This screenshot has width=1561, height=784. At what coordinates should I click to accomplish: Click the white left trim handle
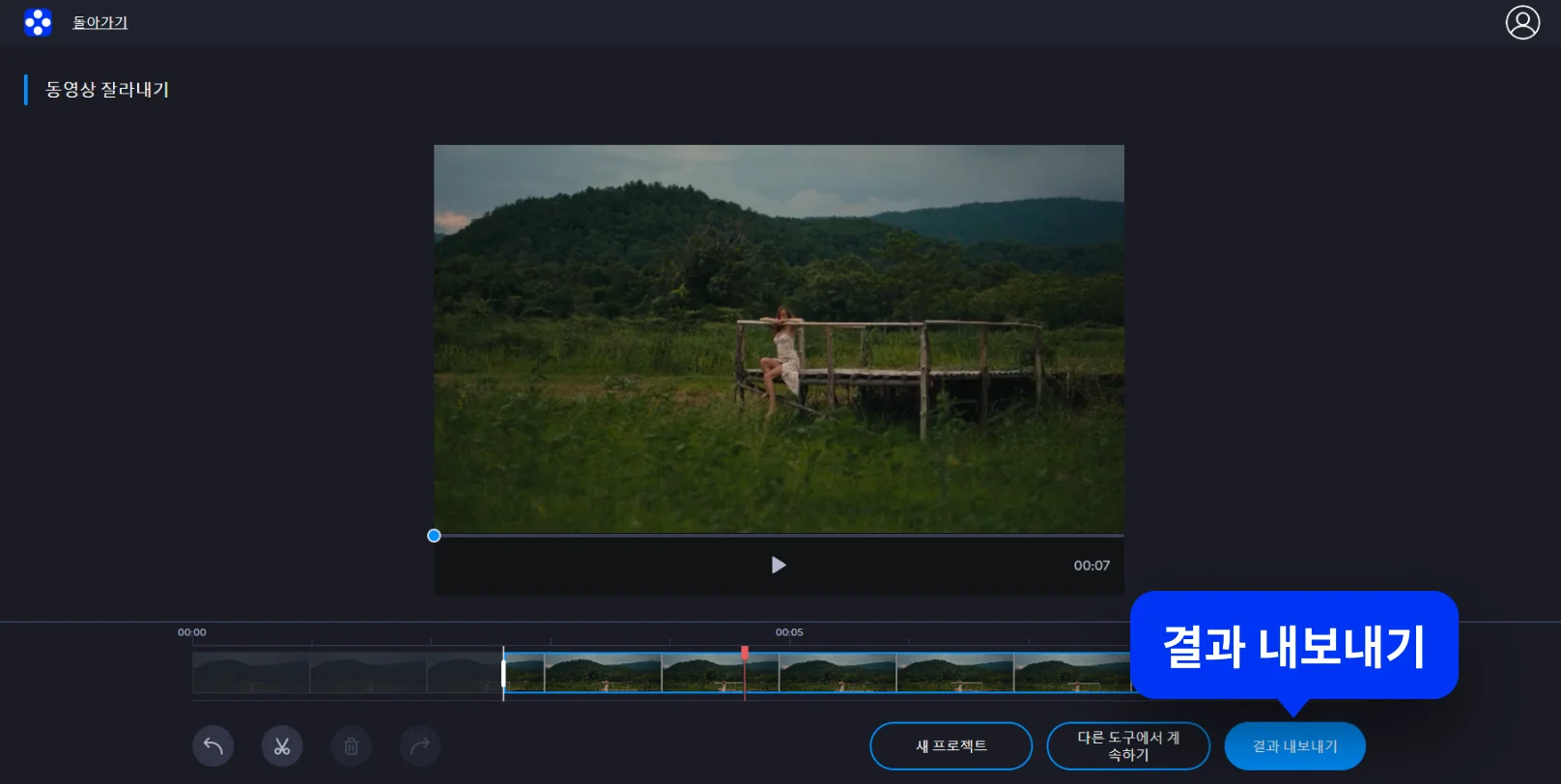[x=503, y=673]
